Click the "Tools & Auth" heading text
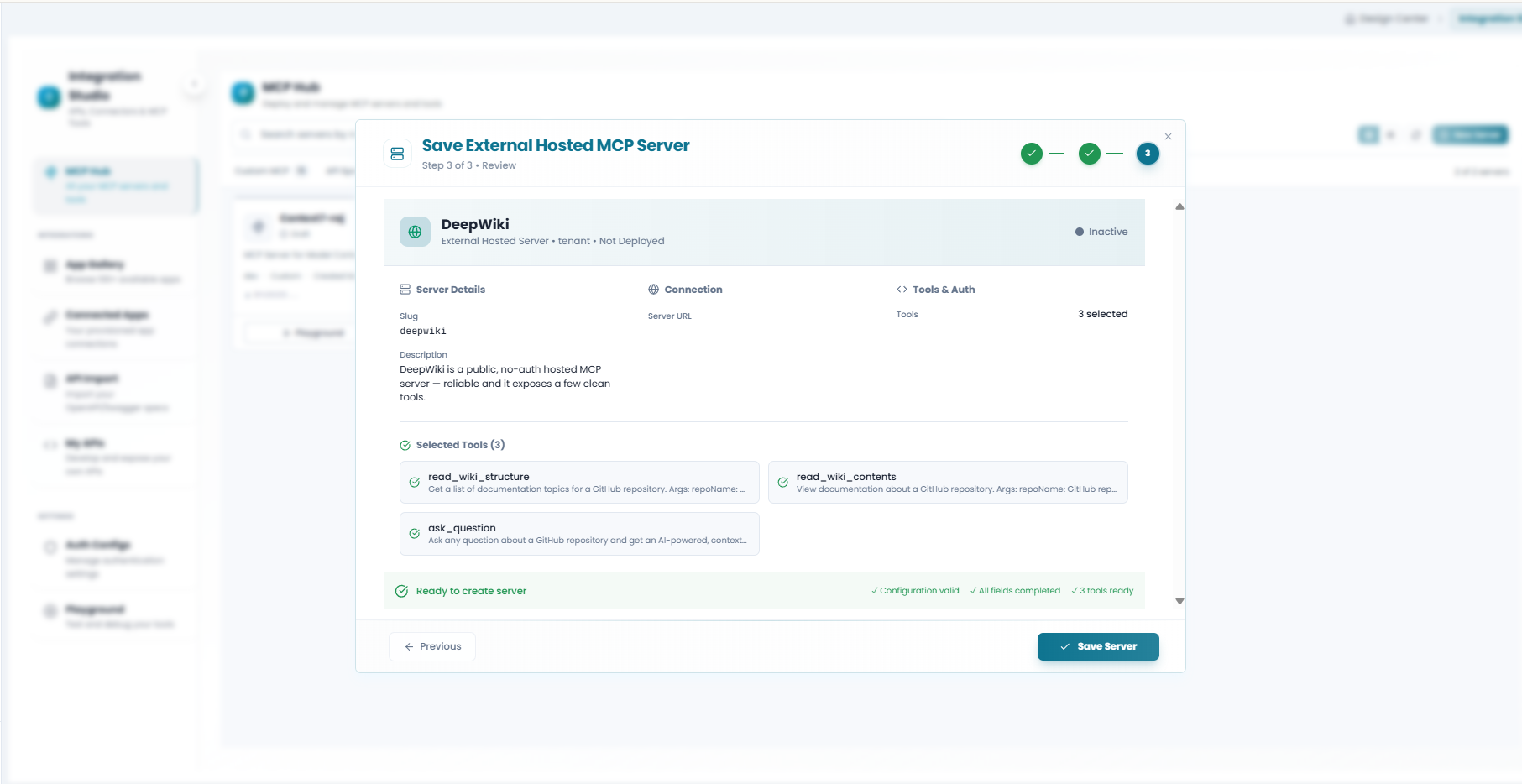Viewport: 1522px width, 784px height. (944, 290)
